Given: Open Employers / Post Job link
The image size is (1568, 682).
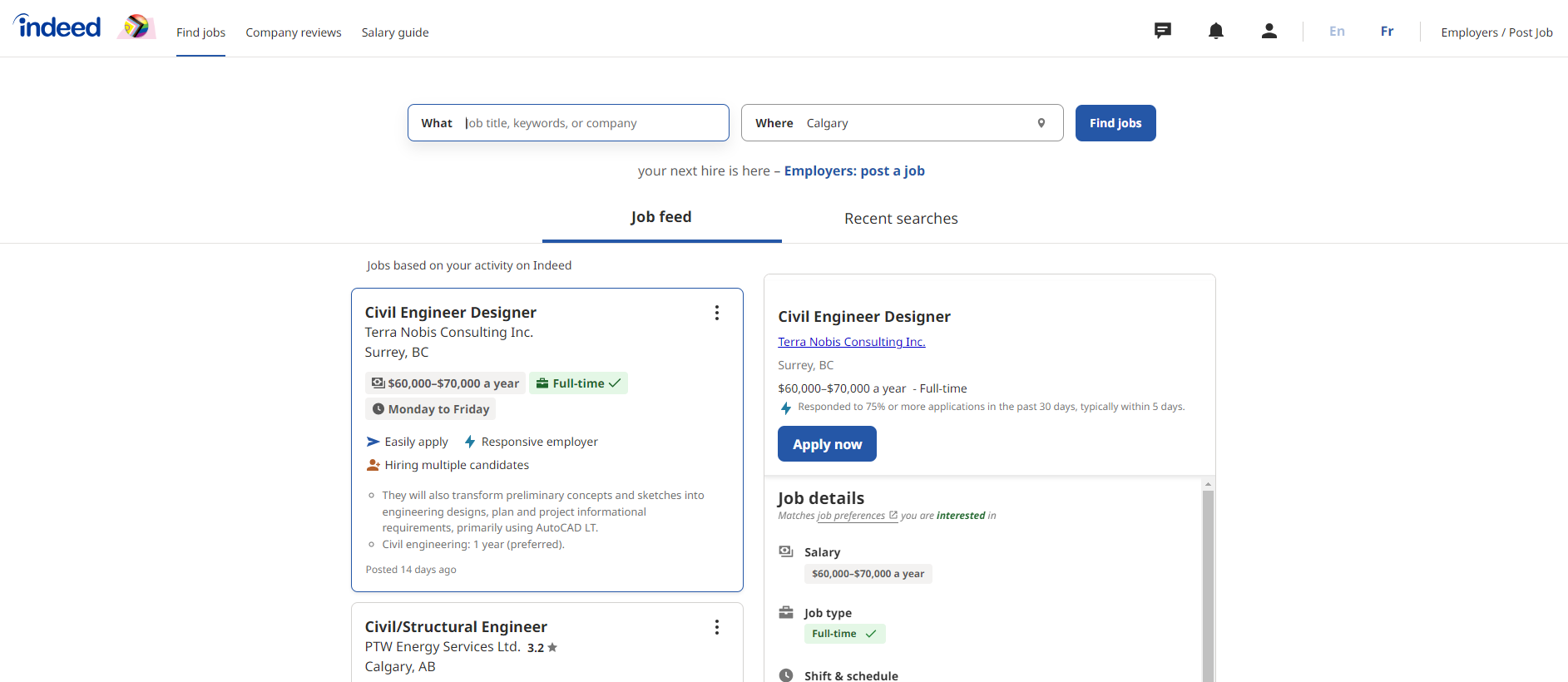Looking at the screenshot, I should 1496,32.
